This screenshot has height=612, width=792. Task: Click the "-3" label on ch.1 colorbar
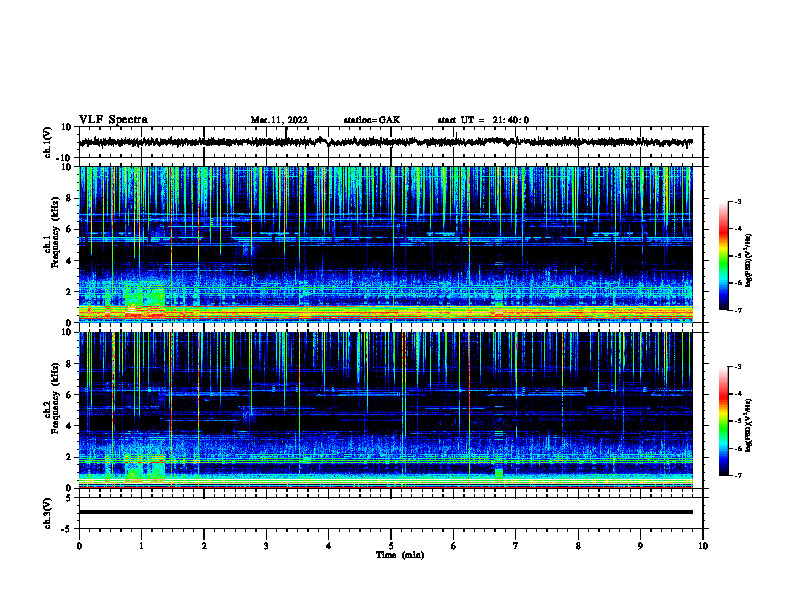(x=738, y=201)
